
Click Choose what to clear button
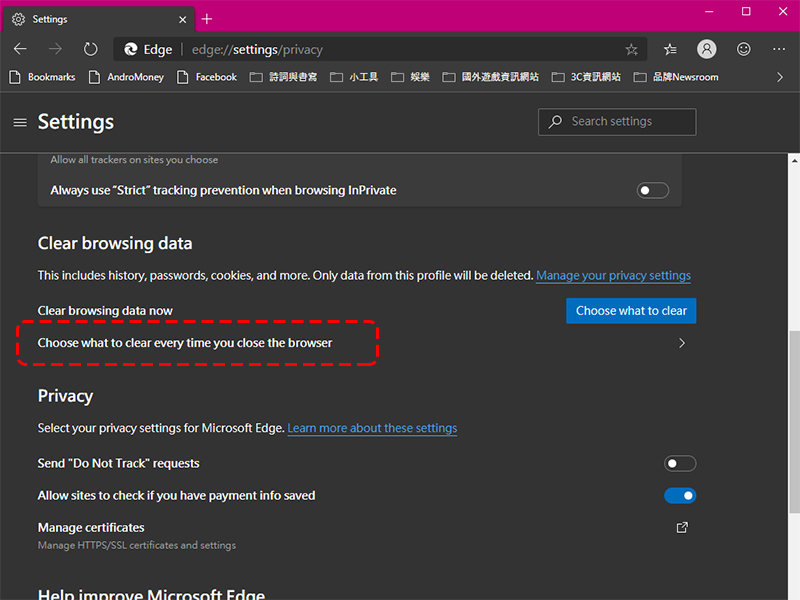(631, 311)
